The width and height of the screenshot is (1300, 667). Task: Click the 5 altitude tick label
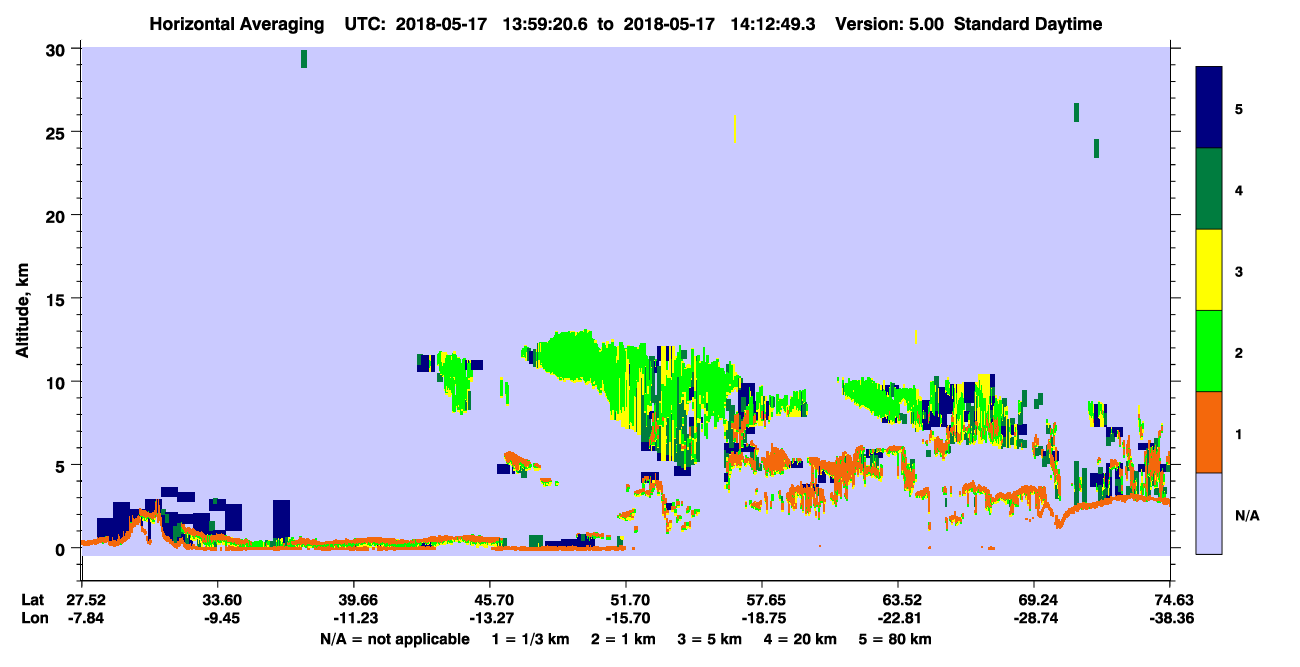tap(62, 465)
